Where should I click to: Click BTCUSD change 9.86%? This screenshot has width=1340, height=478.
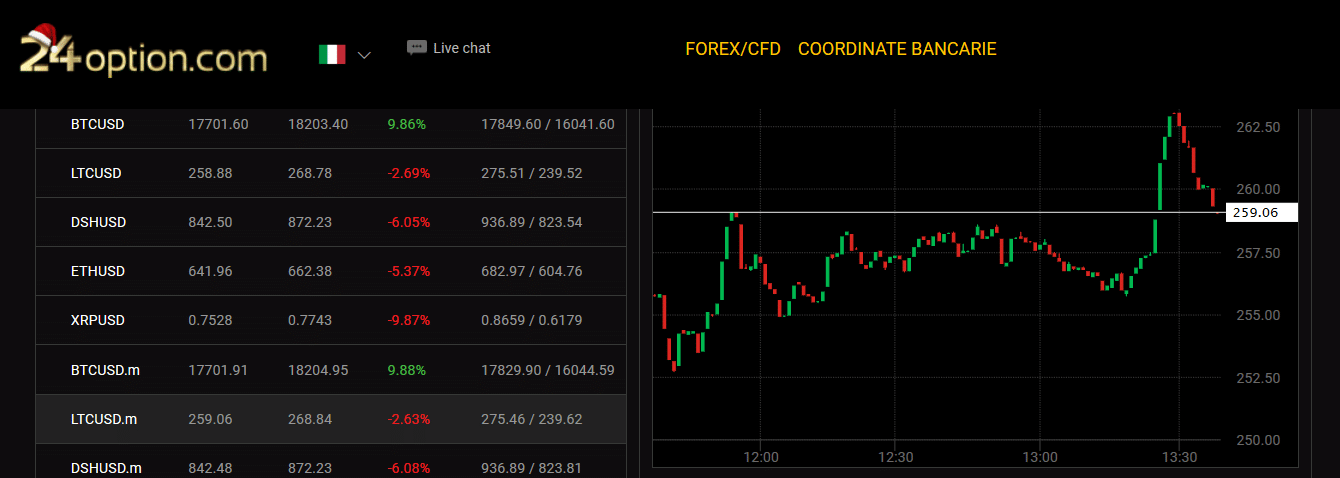click(406, 124)
